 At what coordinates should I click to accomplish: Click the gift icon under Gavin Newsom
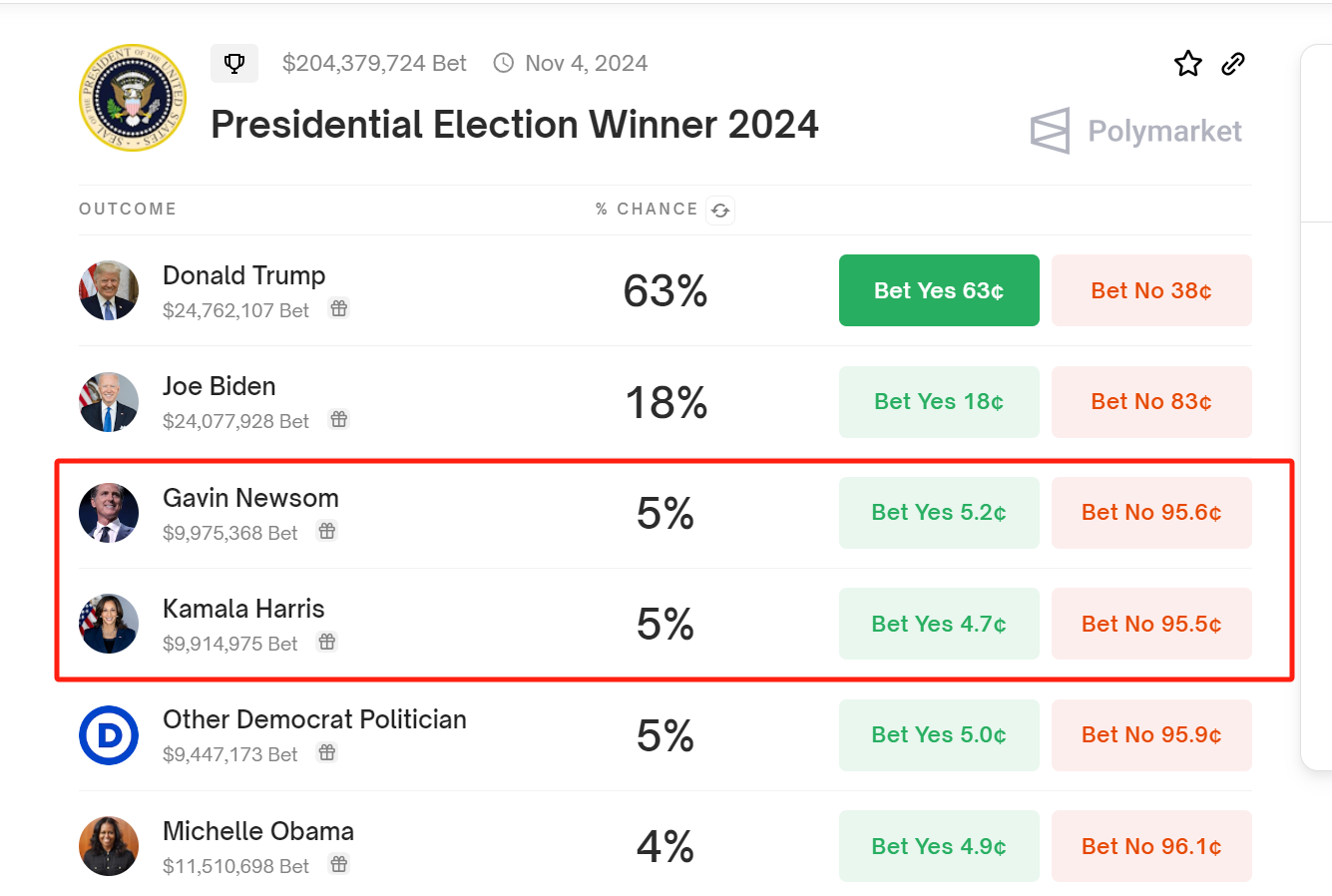click(327, 531)
